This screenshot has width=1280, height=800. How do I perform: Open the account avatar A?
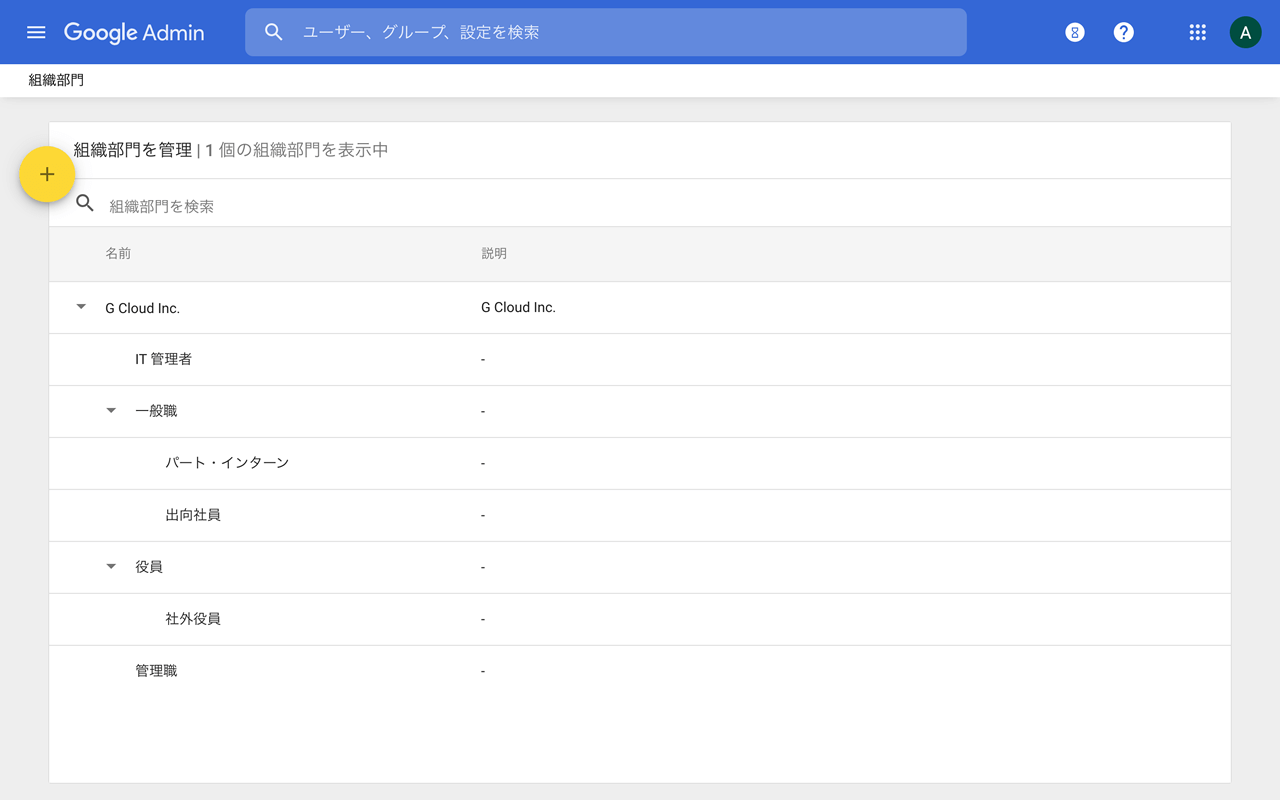pos(1245,32)
